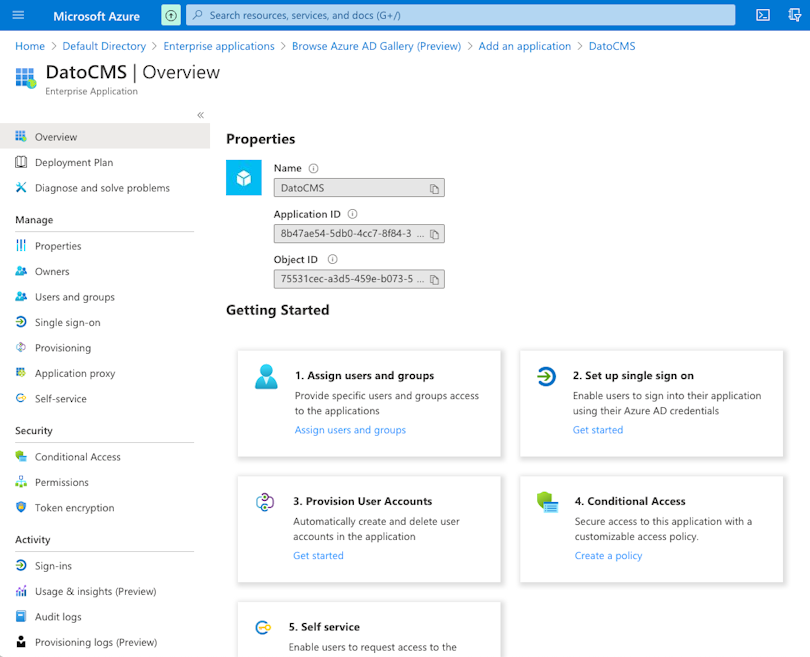This screenshot has height=657, width=810.
Task: Open directory and subscription filter icon
Action: (x=795, y=15)
